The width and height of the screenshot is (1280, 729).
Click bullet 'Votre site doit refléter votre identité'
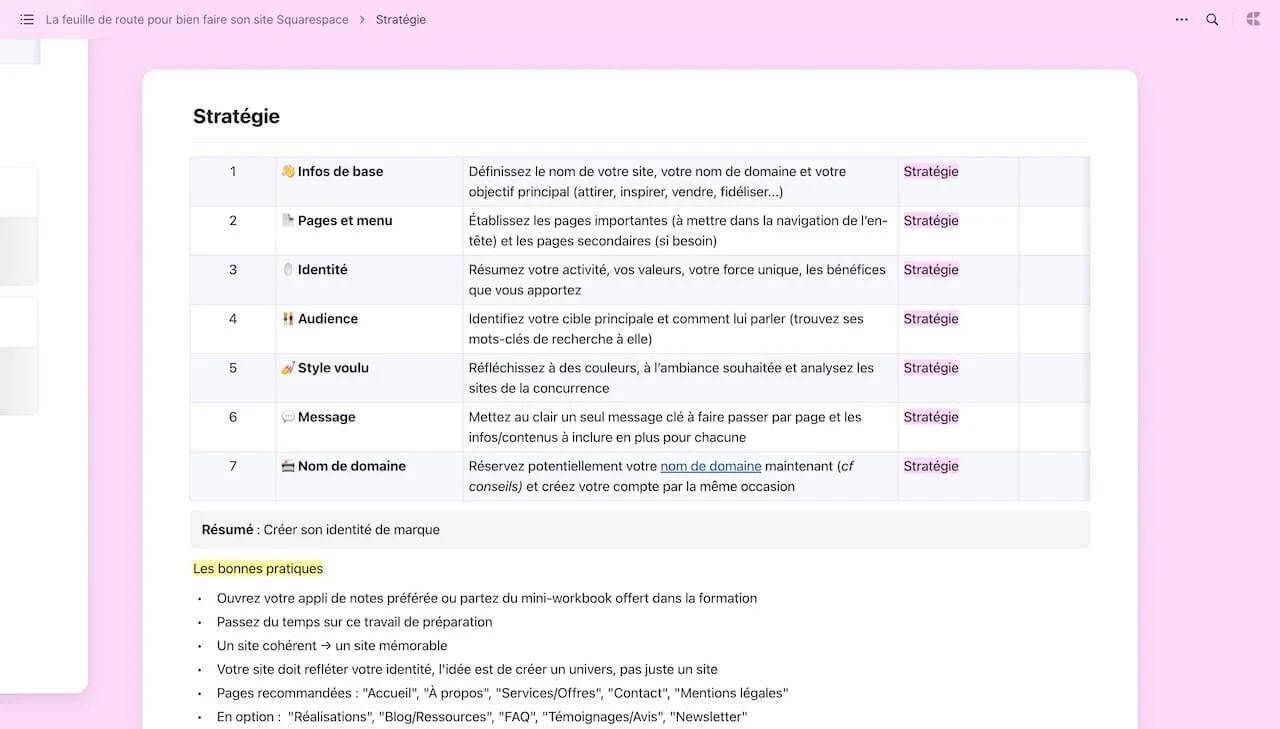(467, 670)
